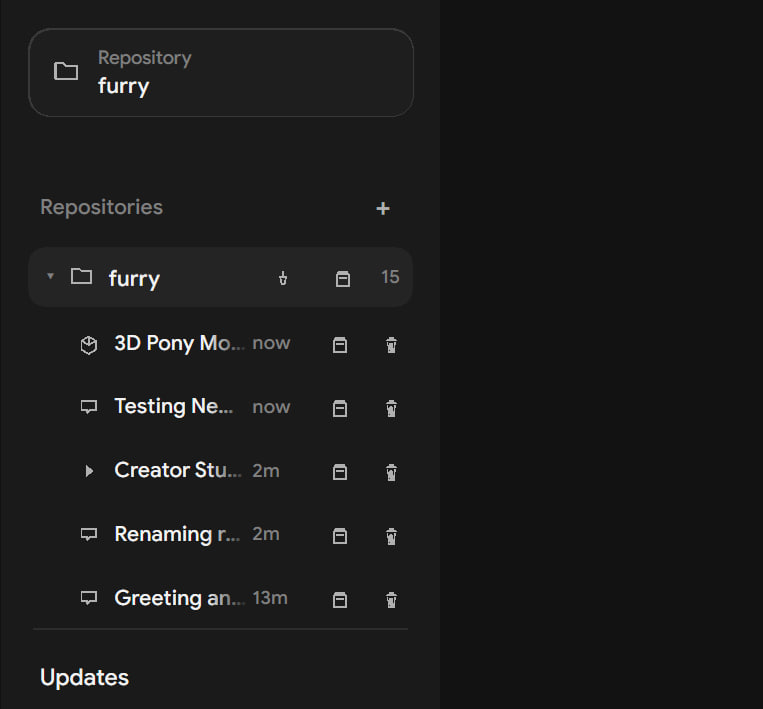This screenshot has width=763, height=709.
Task: Click the plug icon on furry row
Action: (283, 278)
